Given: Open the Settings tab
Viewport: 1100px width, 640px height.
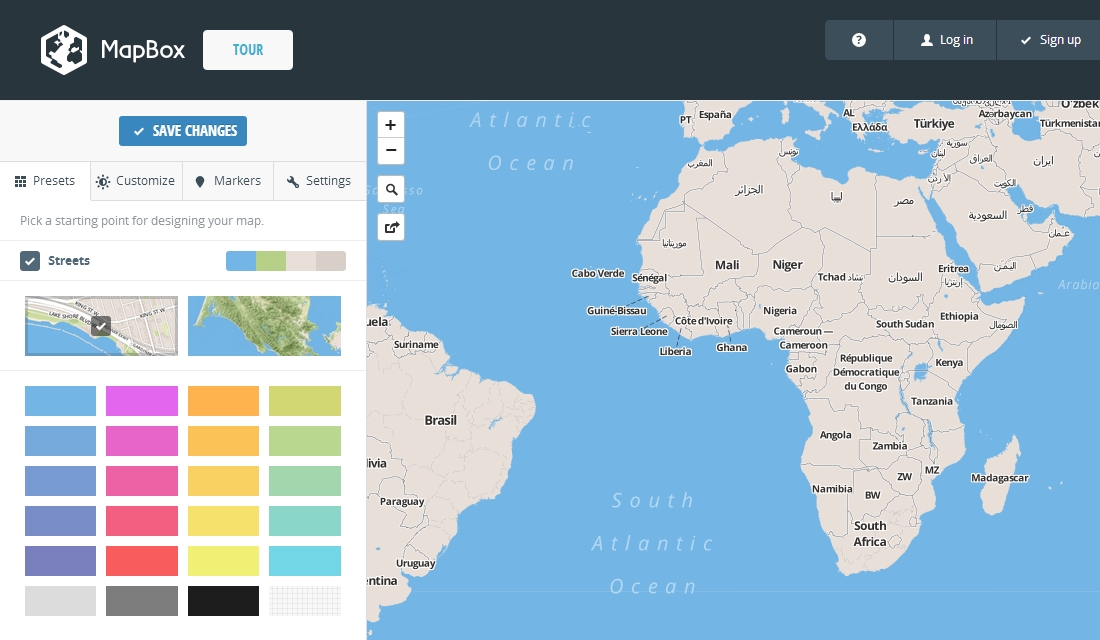Looking at the screenshot, I should 318,181.
